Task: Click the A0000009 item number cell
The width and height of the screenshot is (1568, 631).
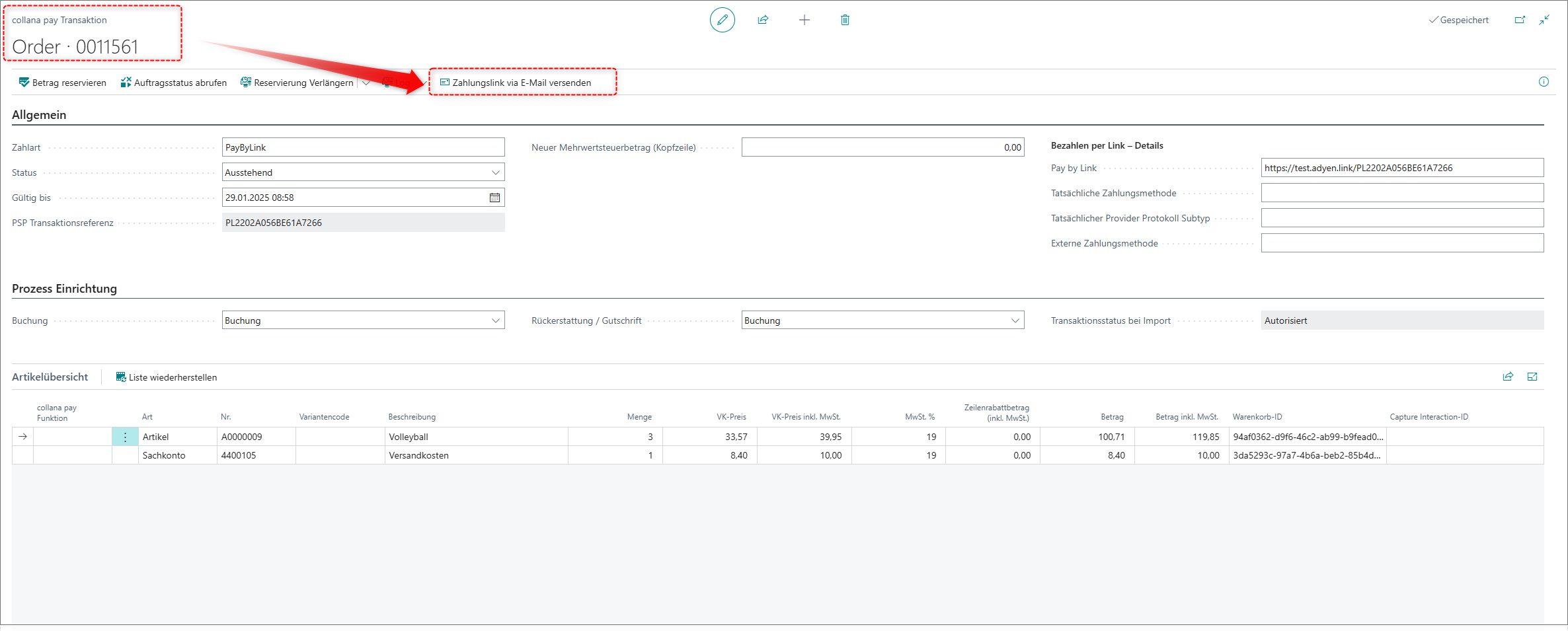Action: pyautogui.click(x=256, y=437)
